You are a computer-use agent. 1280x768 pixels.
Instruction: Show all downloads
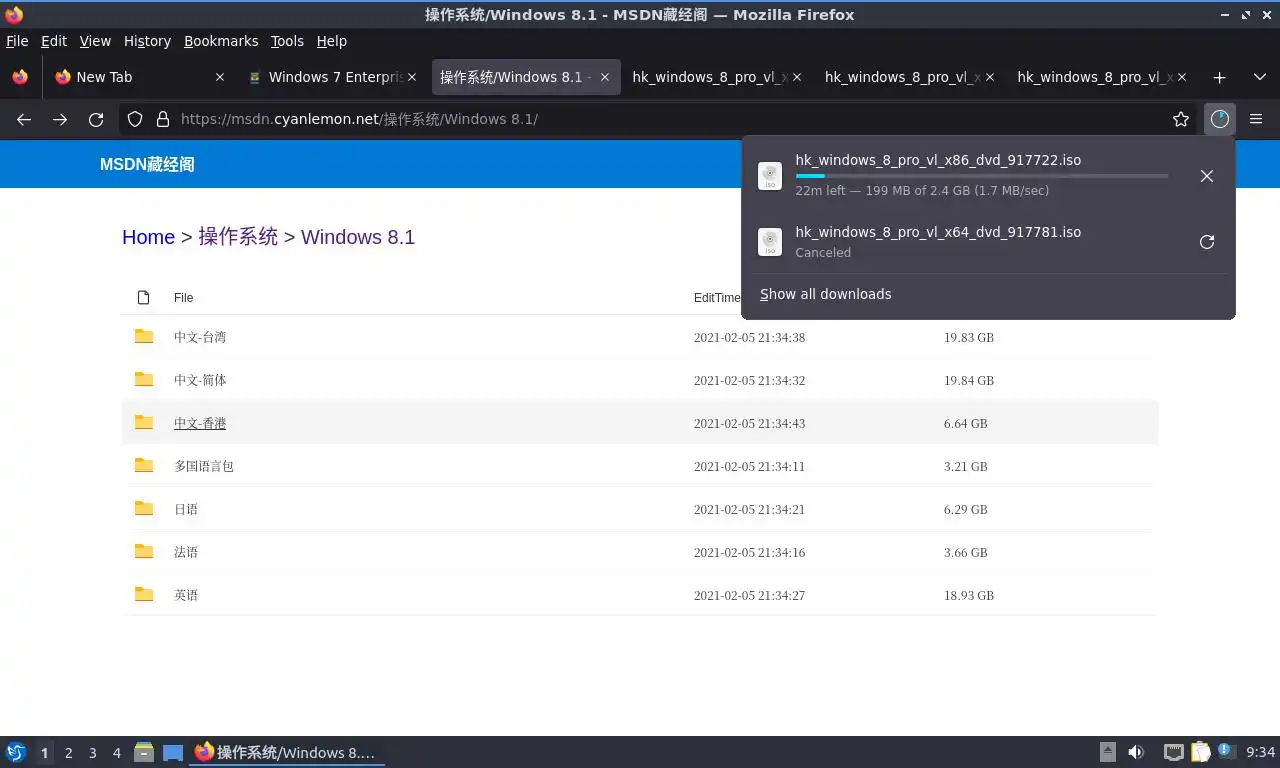825,294
